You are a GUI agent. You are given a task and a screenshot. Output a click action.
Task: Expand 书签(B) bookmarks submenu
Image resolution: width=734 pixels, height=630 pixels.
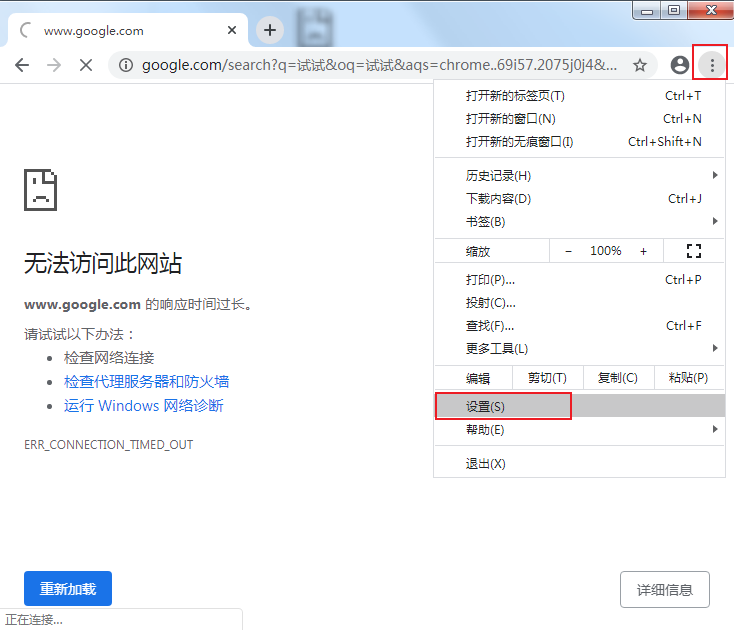click(580, 222)
